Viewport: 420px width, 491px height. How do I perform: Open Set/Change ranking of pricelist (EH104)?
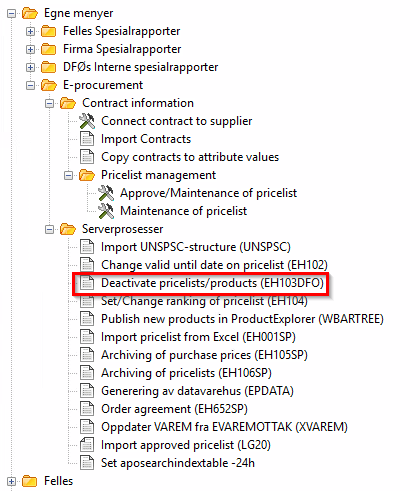point(204,301)
